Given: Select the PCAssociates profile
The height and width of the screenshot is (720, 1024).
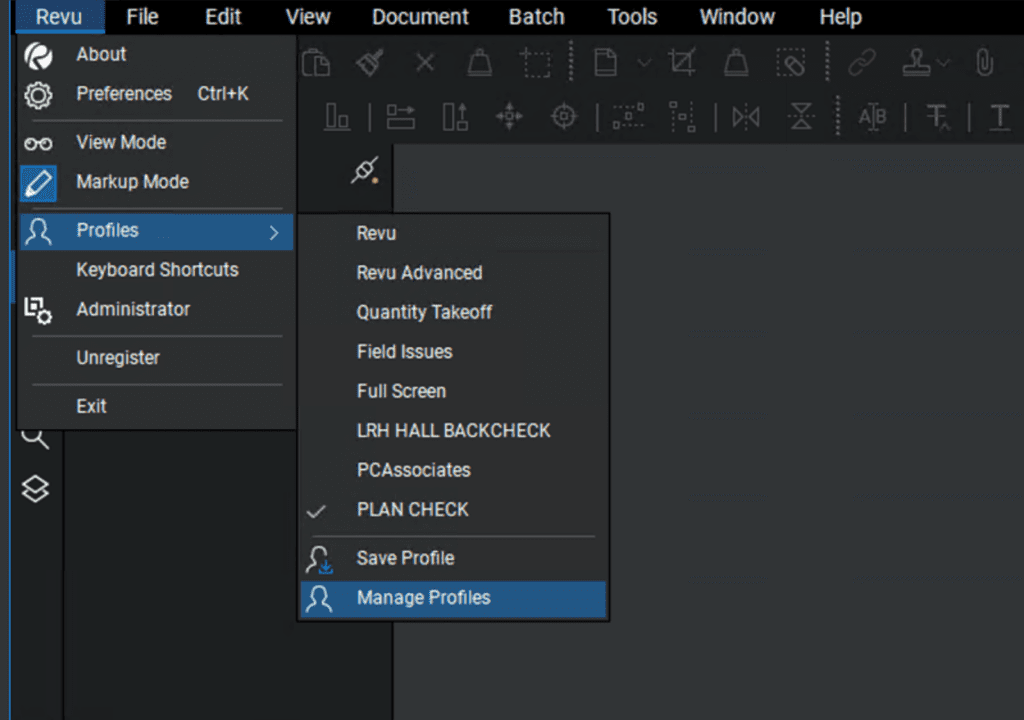Looking at the screenshot, I should [x=453, y=470].
